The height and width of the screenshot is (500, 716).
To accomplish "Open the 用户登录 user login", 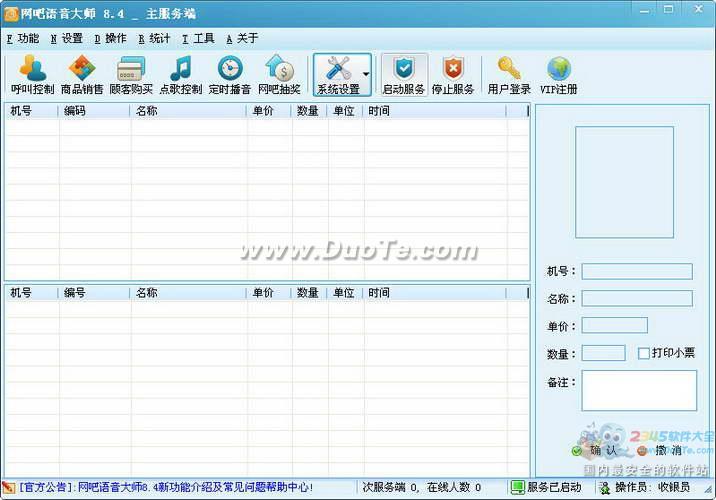I will [x=509, y=75].
